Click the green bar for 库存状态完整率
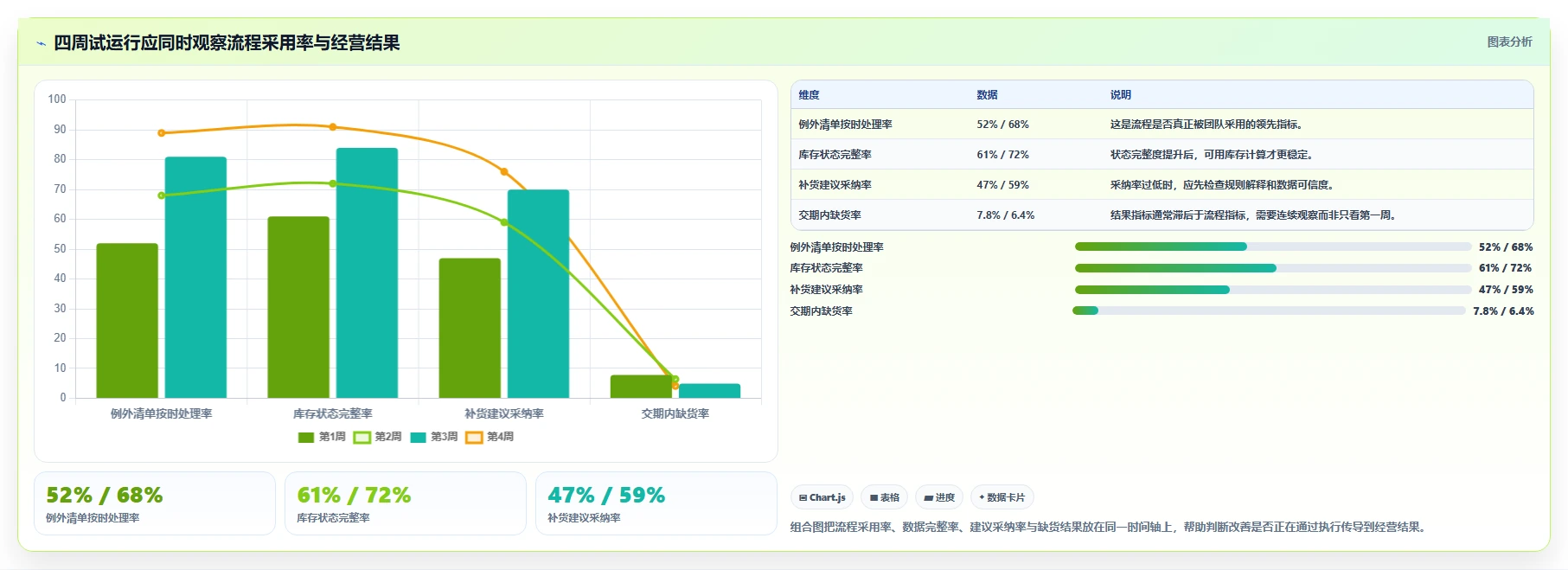The image size is (1568, 570). pyautogui.click(x=298, y=307)
